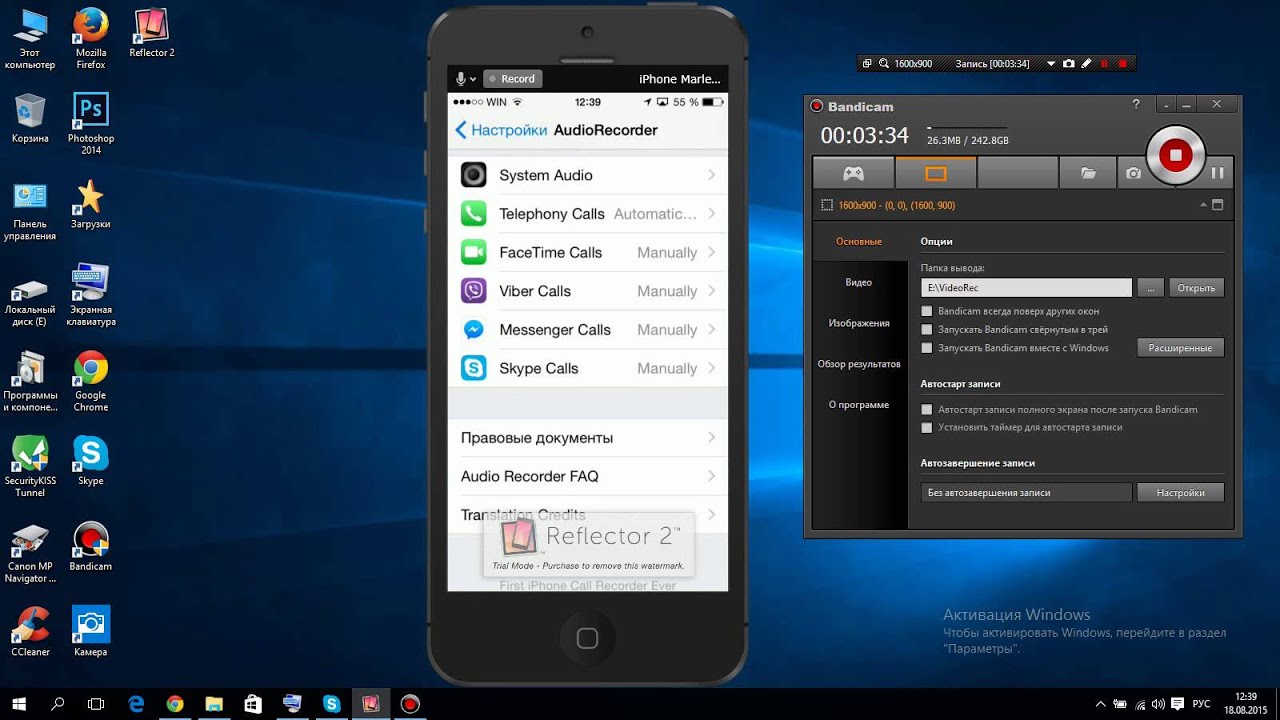Enable Bandicam всегда поверх других окон
Image resolution: width=1280 pixels, height=720 pixels.
[927, 311]
